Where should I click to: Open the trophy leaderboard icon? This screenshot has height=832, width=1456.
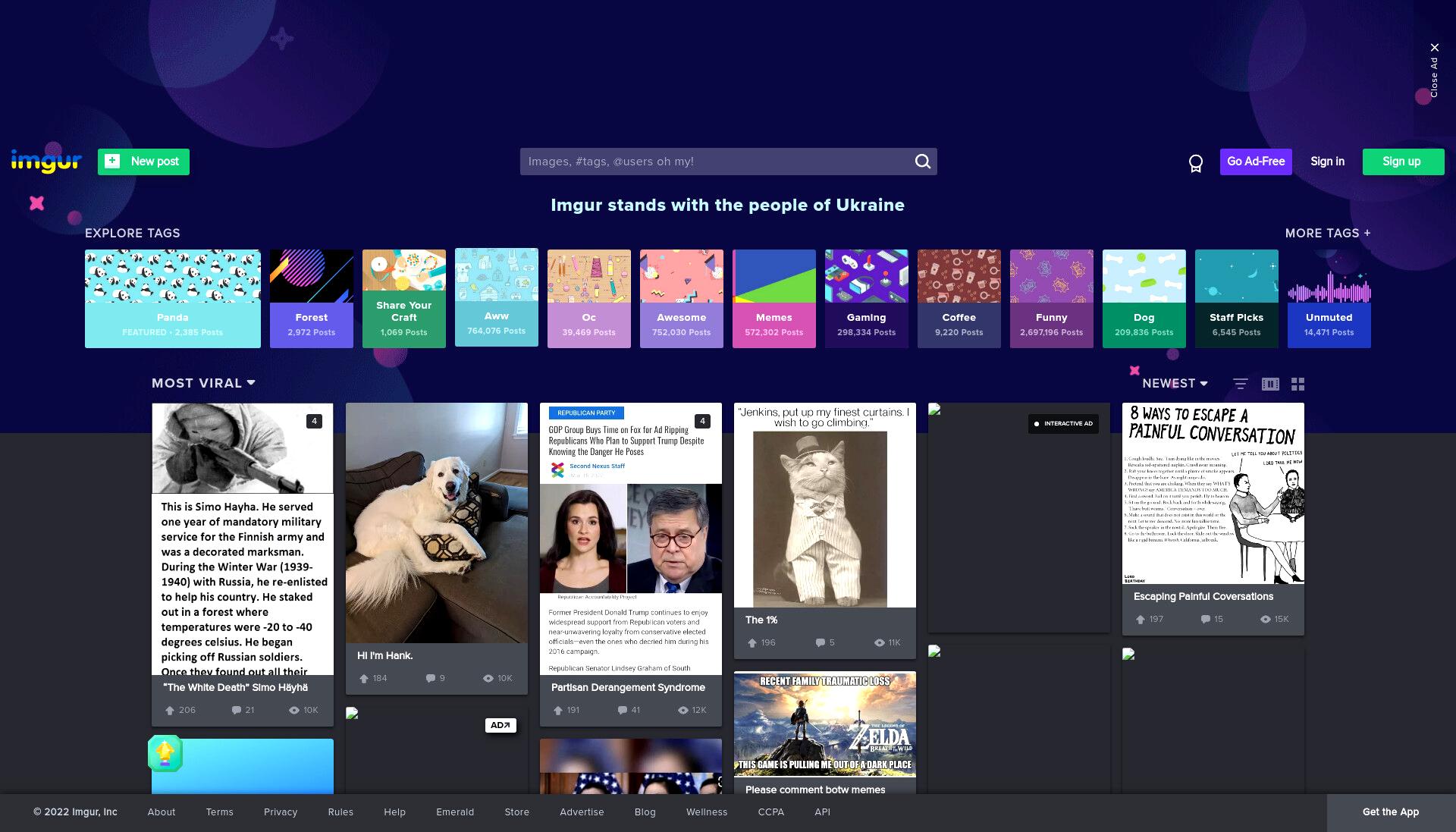[1196, 163]
